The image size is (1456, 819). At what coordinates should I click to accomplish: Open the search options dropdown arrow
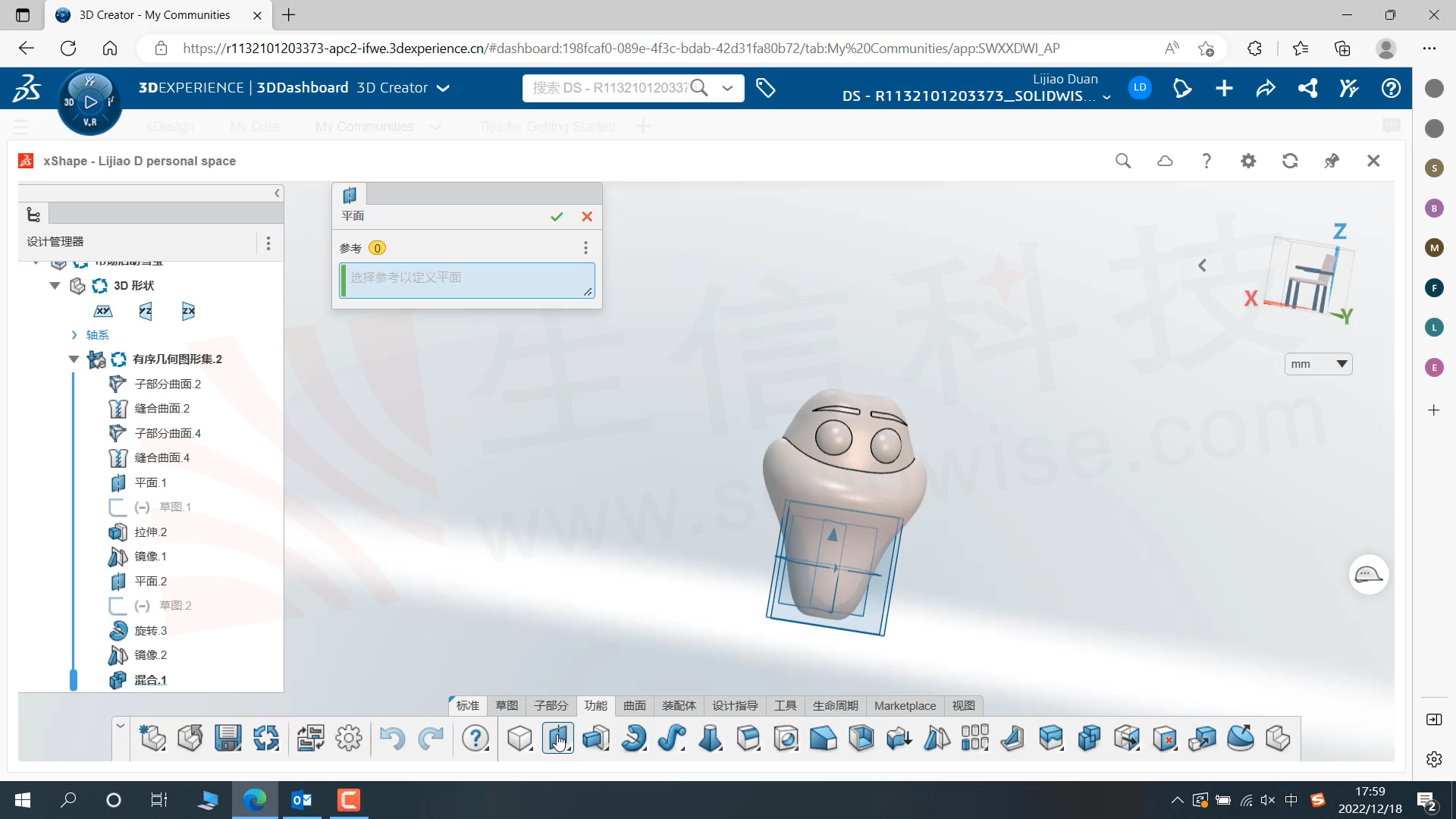(727, 88)
